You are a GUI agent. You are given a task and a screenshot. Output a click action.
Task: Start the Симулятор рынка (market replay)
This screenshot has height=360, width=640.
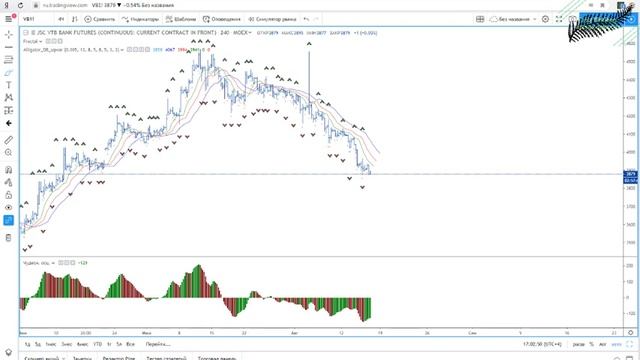[x=272, y=19]
